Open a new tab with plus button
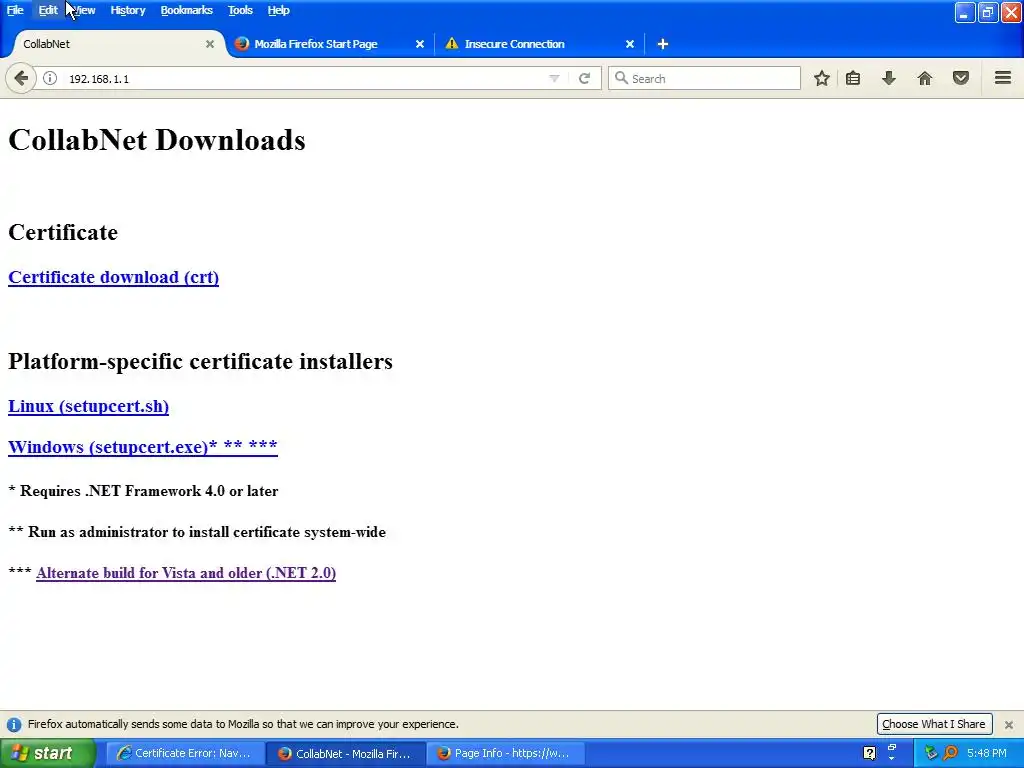 (663, 44)
